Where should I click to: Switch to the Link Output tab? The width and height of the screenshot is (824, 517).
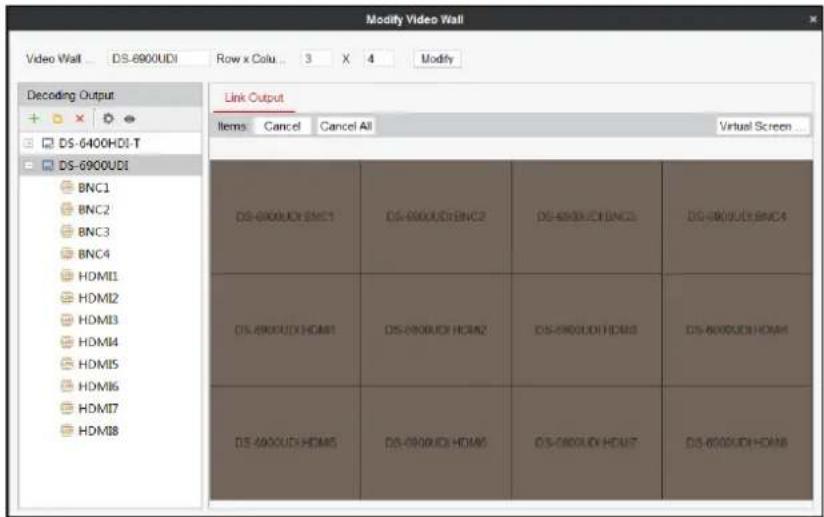254,98
